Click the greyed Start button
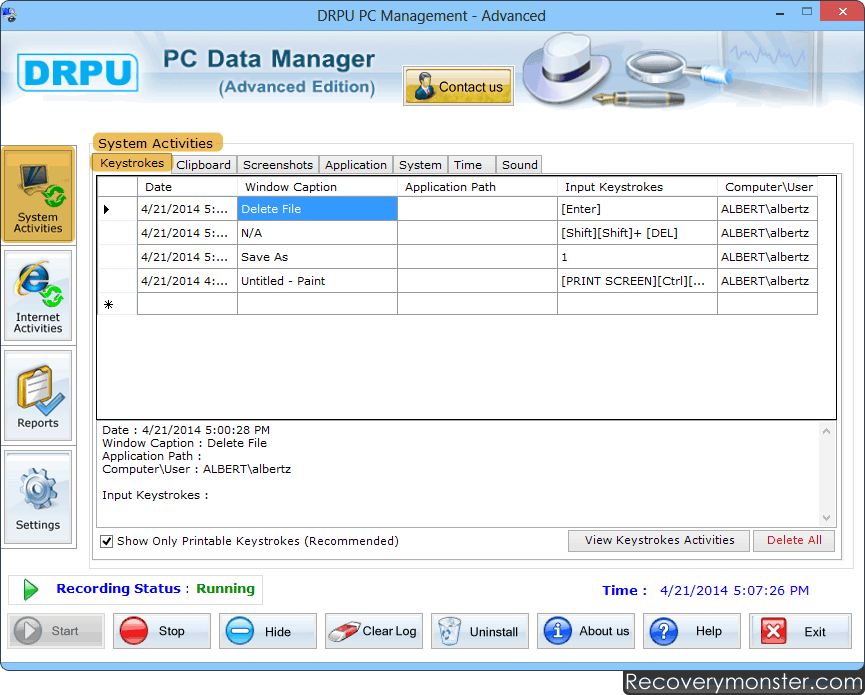This screenshot has width=865, height=695. click(56, 631)
